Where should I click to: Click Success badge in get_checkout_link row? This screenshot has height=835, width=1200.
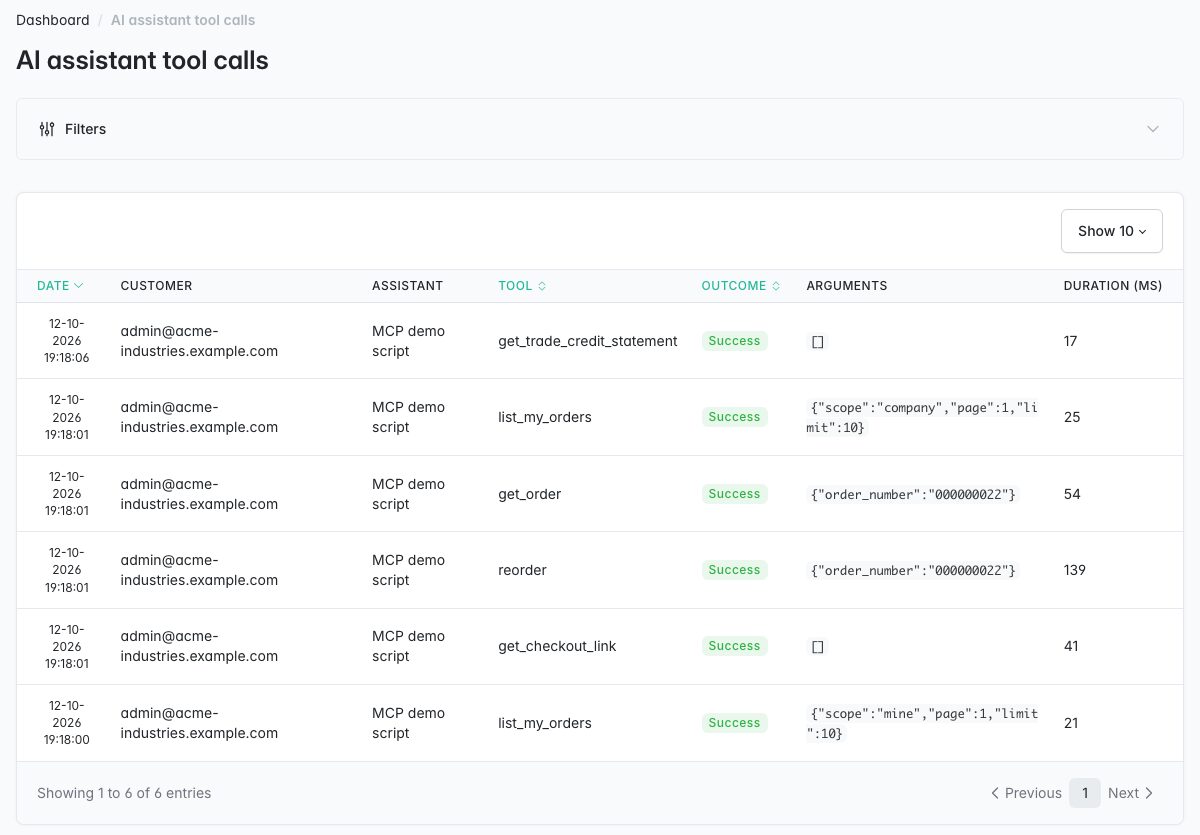[x=734, y=646]
